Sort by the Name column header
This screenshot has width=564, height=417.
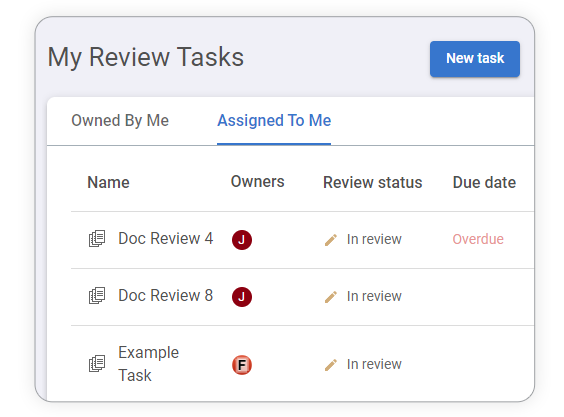pos(108,182)
